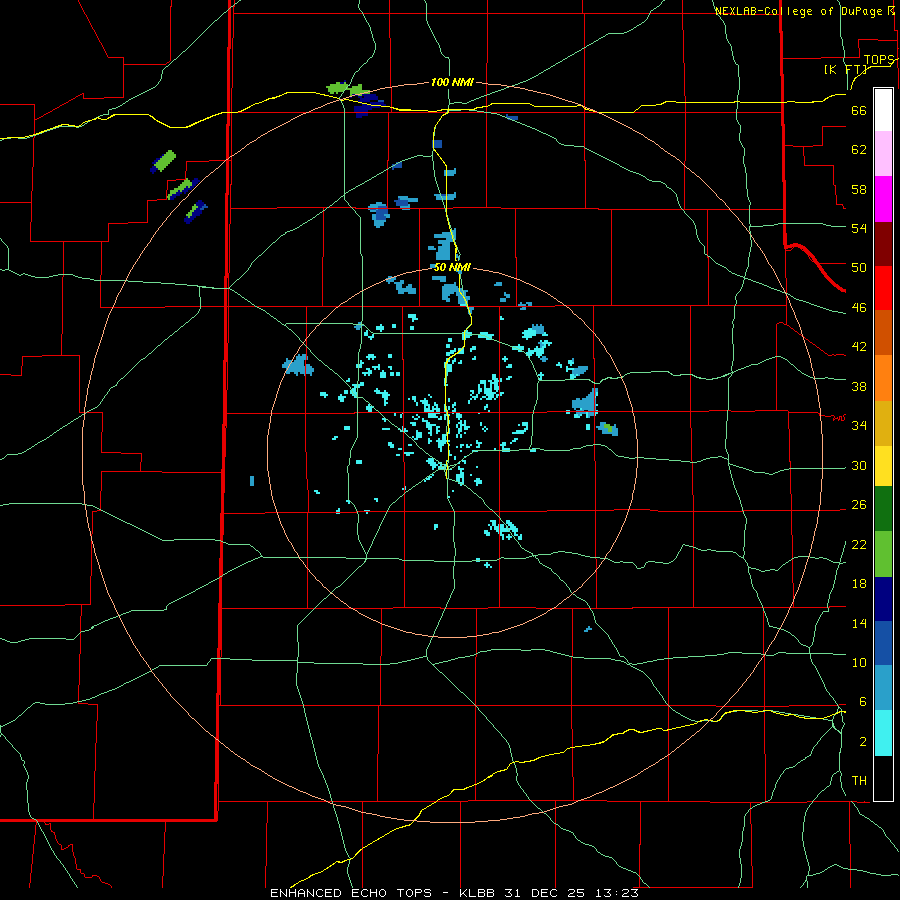
Task: Click the cyan legend swatch
Action: coord(883,733)
